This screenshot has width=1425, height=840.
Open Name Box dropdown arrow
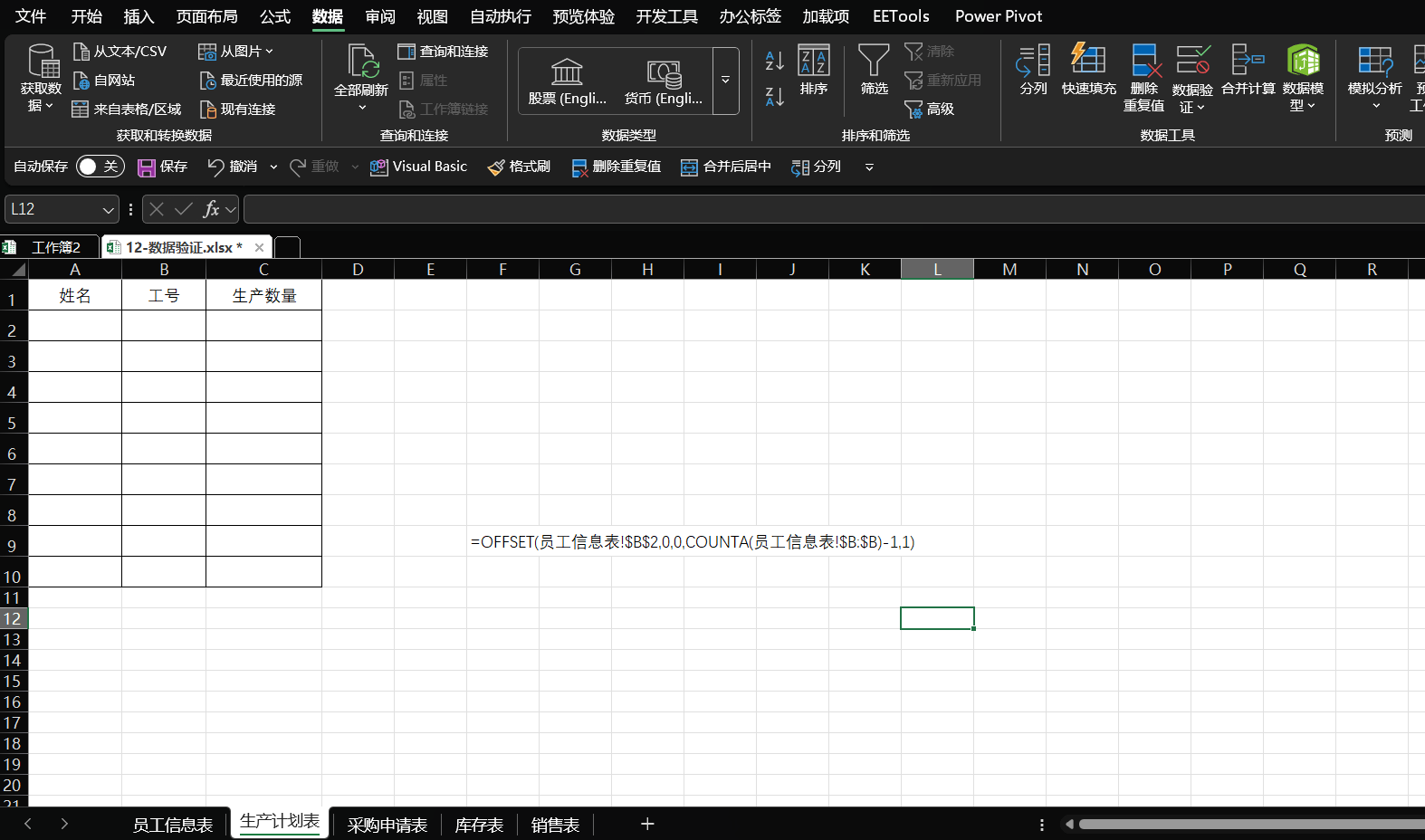pos(109,210)
